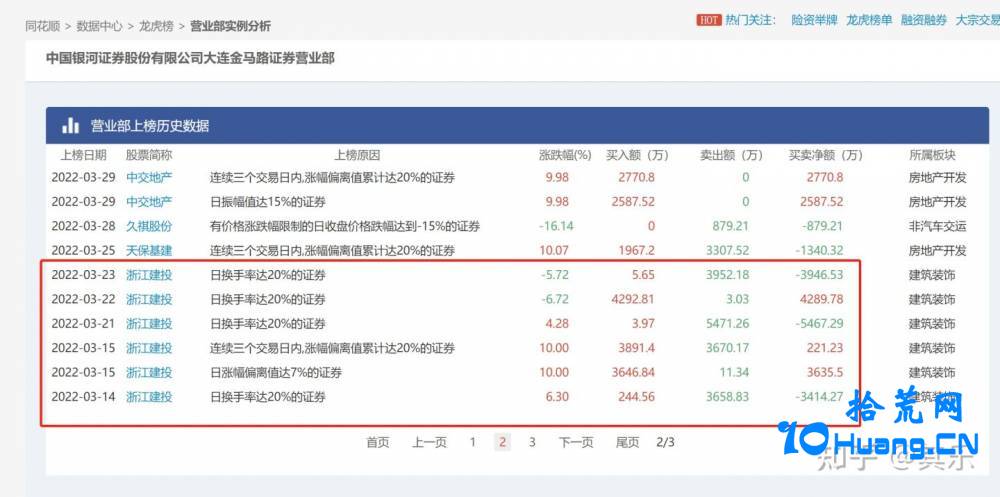Open the 同花顺 breadcrumb link
The width and height of the screenshot is (1000, 497).
click(43, 26)
